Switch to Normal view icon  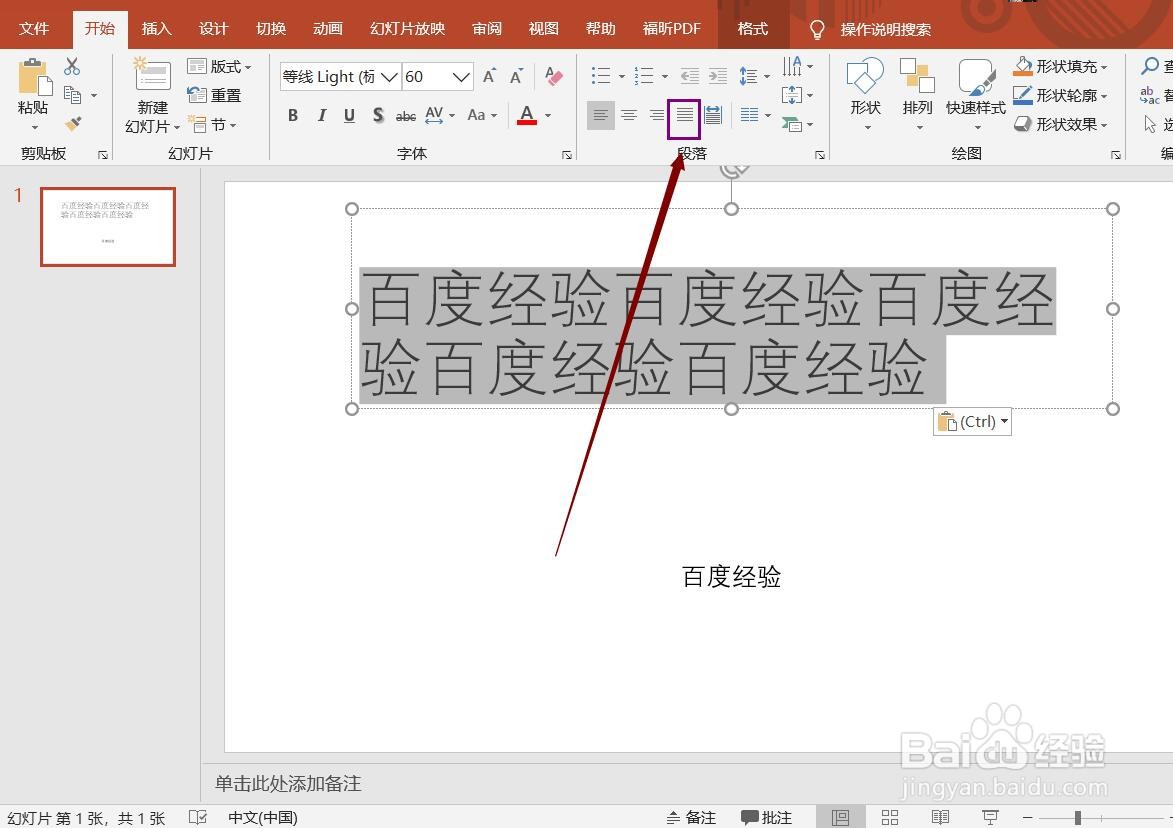[840, 818]
